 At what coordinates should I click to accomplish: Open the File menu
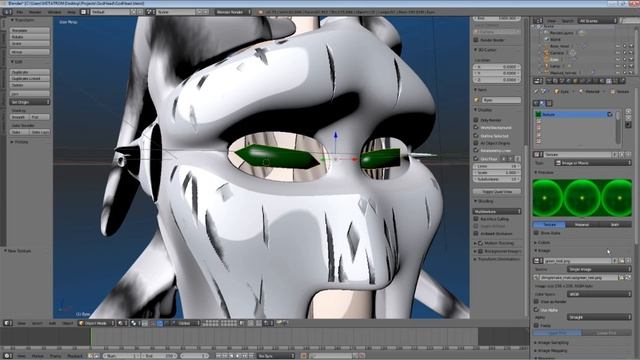pos(20,12)
